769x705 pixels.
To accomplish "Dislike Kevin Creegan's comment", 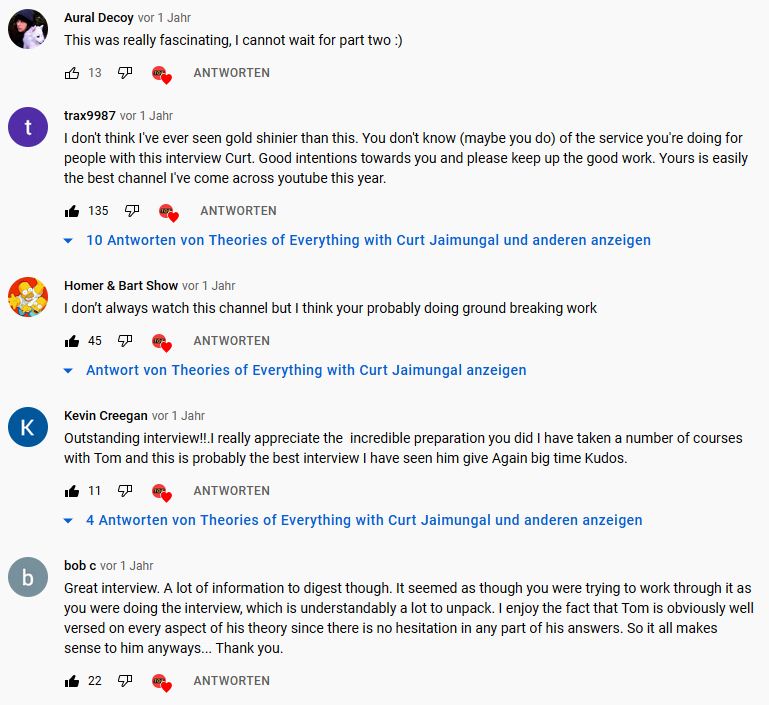I will coord(125,491).
